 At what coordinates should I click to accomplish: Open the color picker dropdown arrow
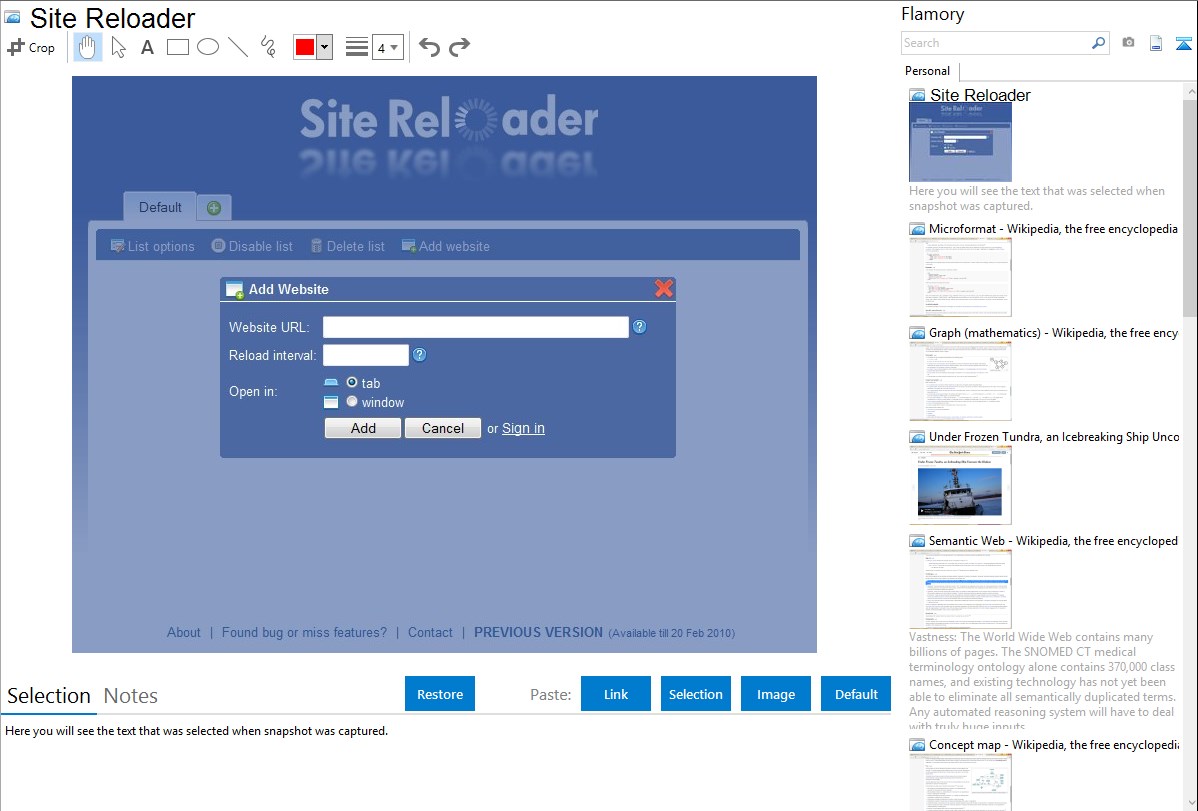click(x=324, y=47)
